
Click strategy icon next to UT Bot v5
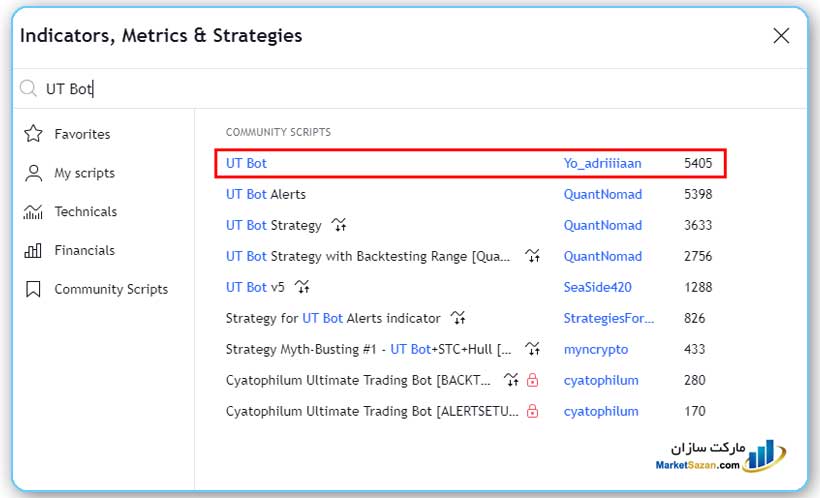pos(302,287)
